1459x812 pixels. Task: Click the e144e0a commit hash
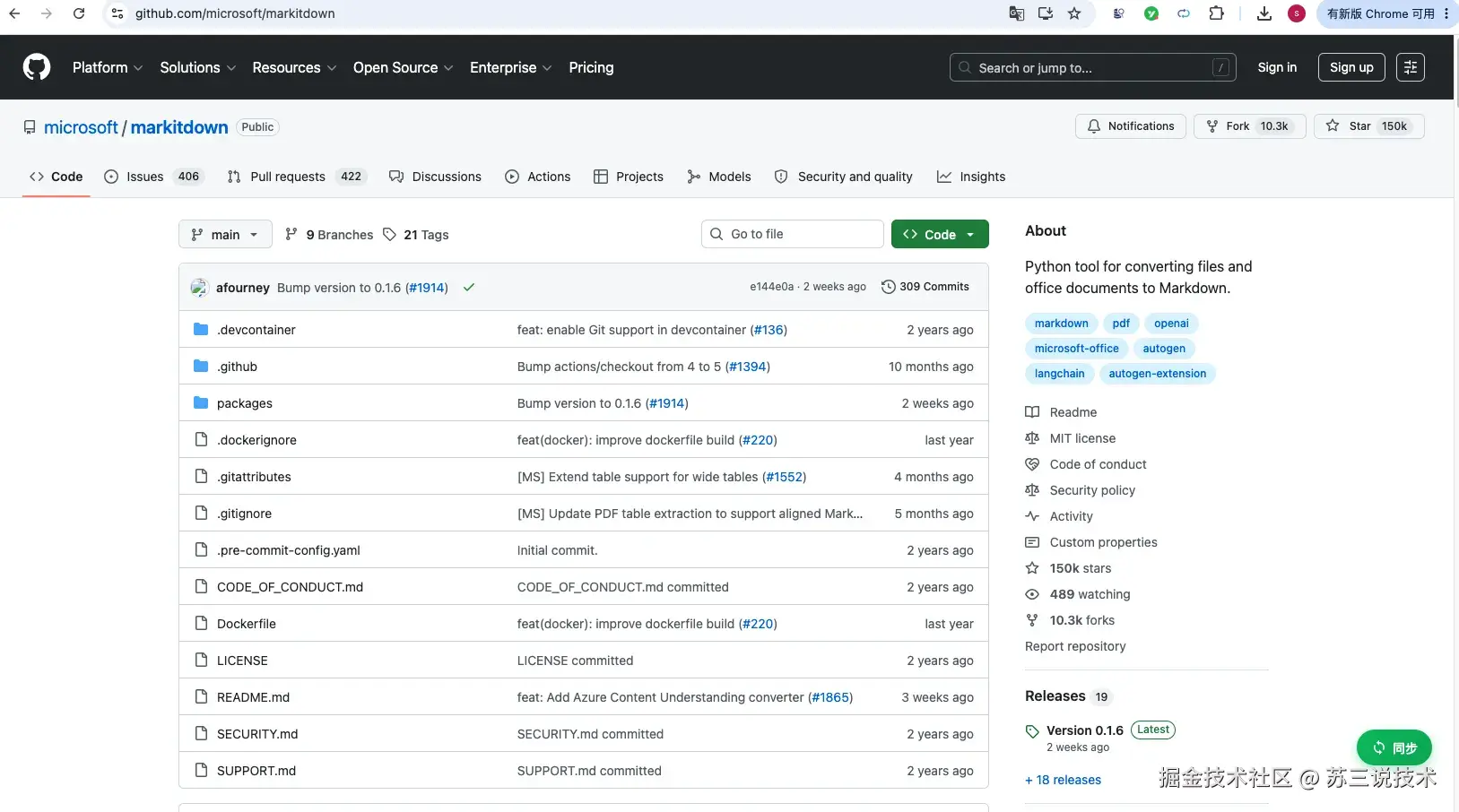point(771,287)
